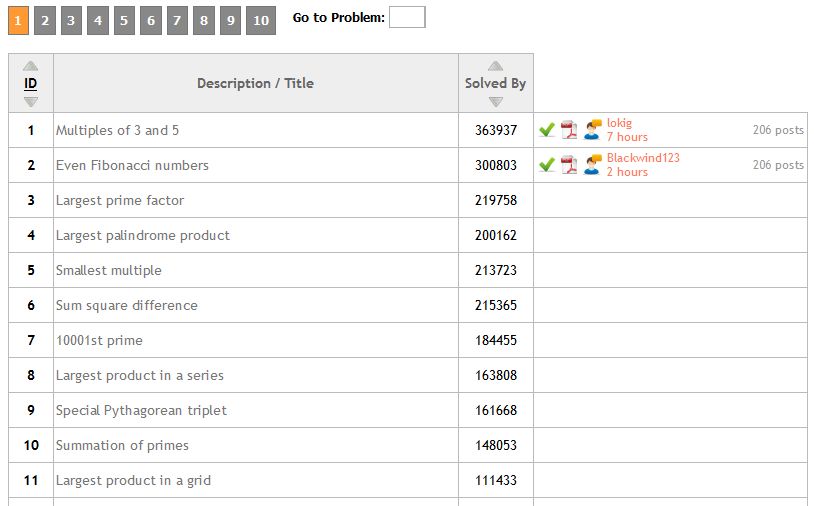
Task: Open problem Multiples of 3 and 5
Action: [x=117, y=130]
